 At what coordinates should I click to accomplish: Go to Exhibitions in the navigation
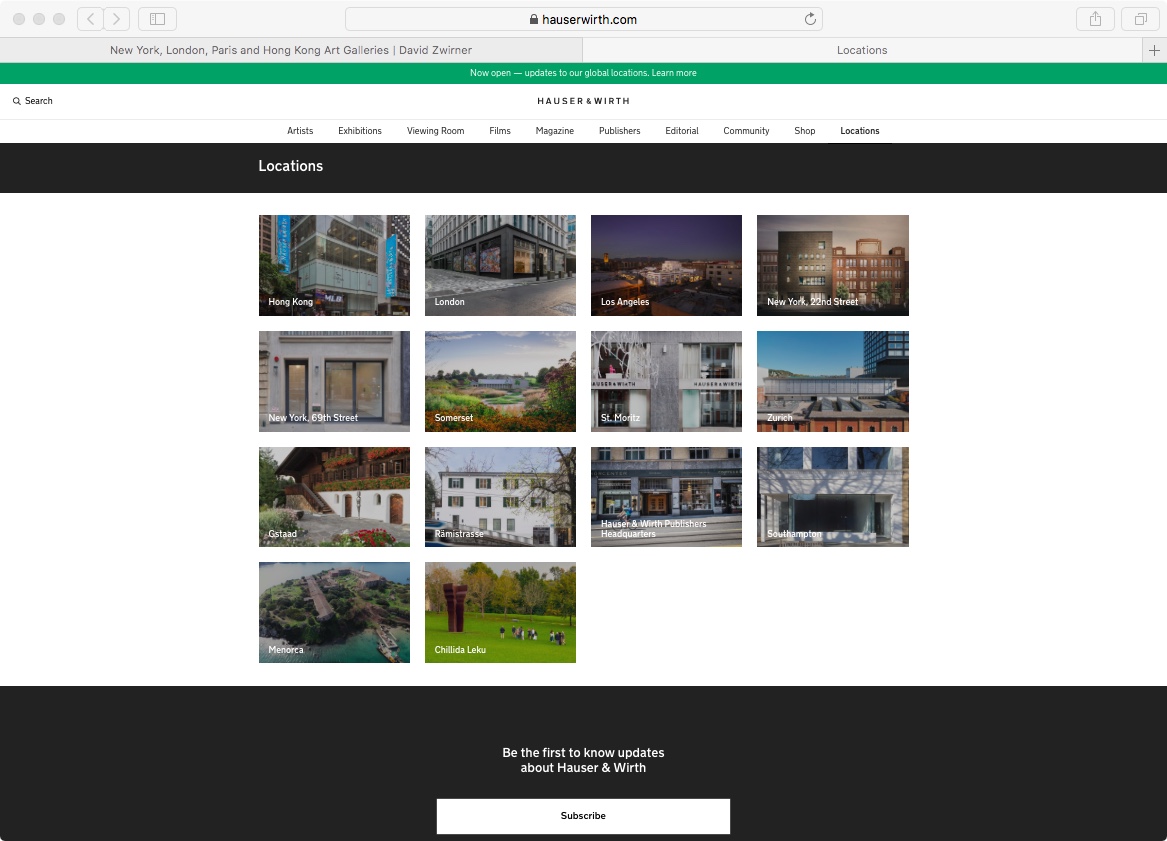point(359,131)
